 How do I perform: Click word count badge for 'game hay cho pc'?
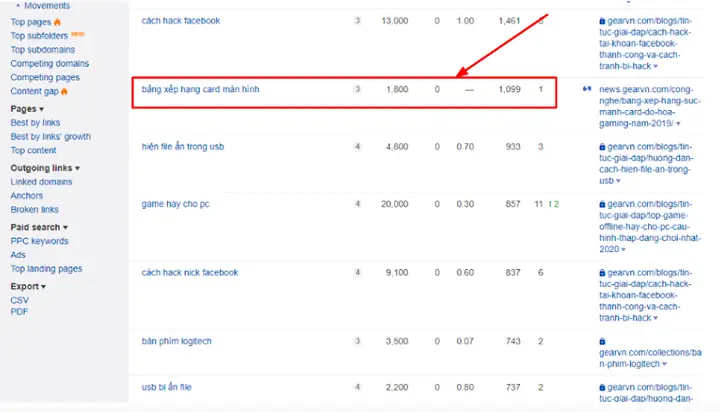[357, 204]
